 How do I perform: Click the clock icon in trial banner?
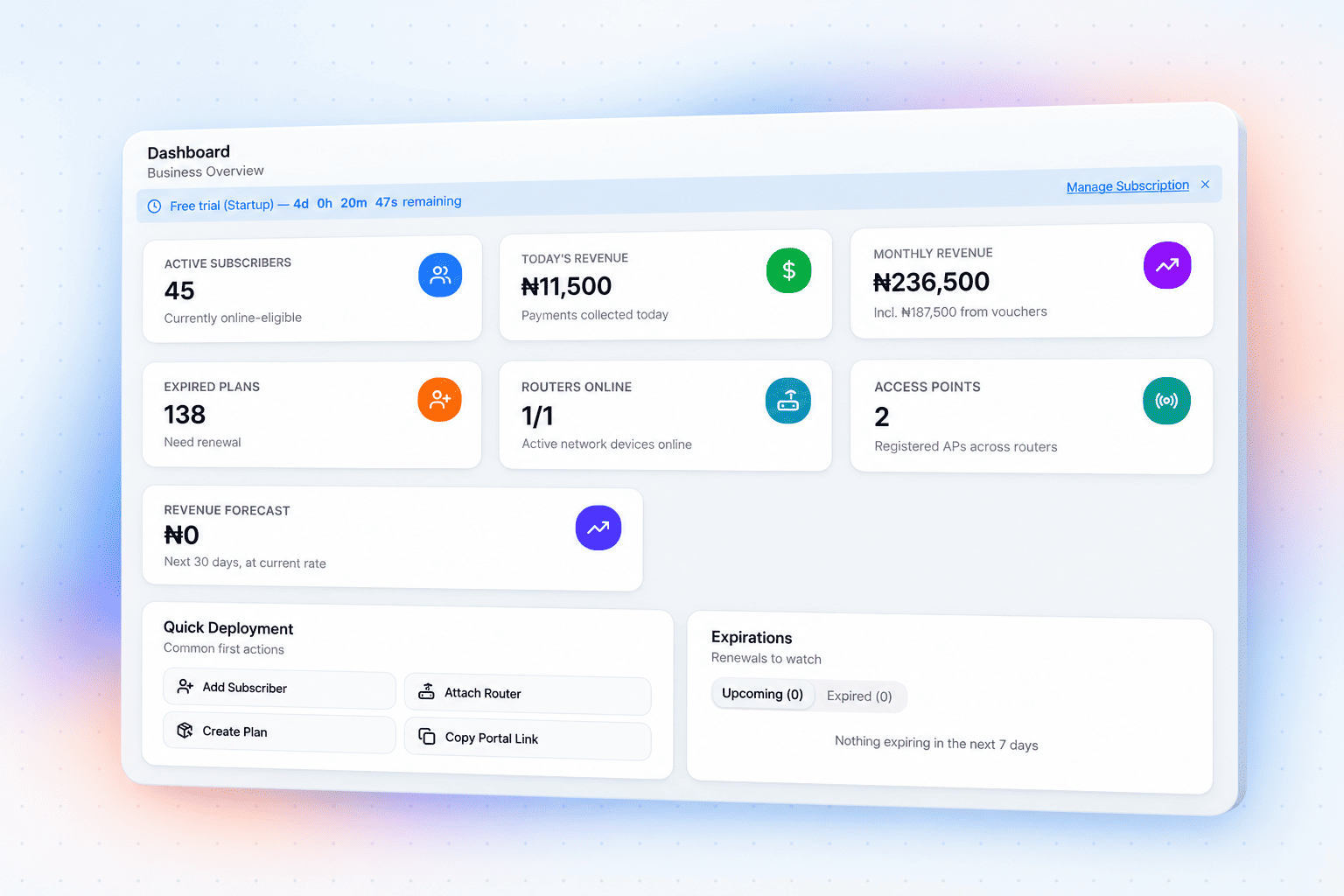click(x=154, y=206)
